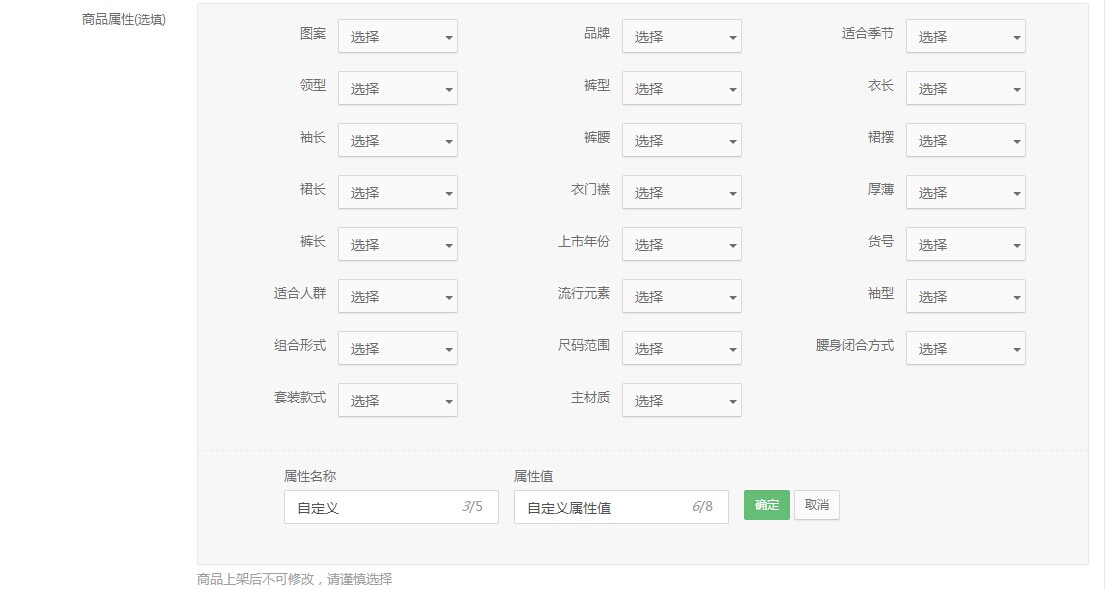Viewport: 1105px width, 590px height.
Task: Expand the 裙摆 dropdown
Action: click(x=965, y=141)
